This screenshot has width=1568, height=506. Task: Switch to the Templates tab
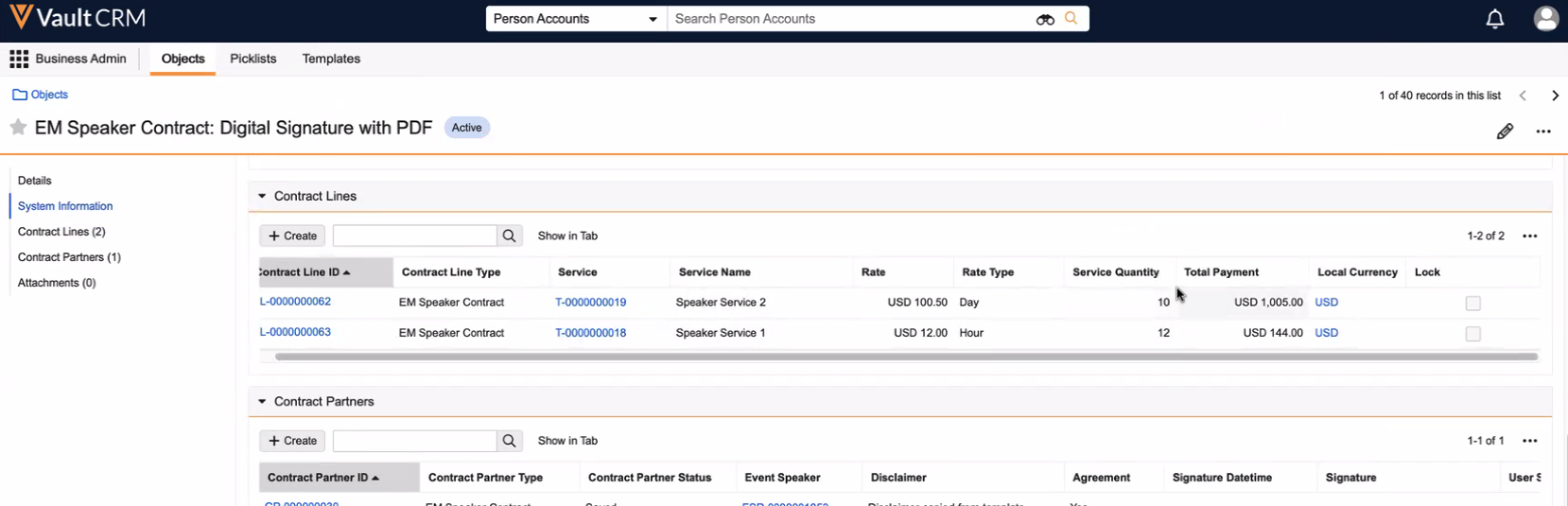pos(331,59)
